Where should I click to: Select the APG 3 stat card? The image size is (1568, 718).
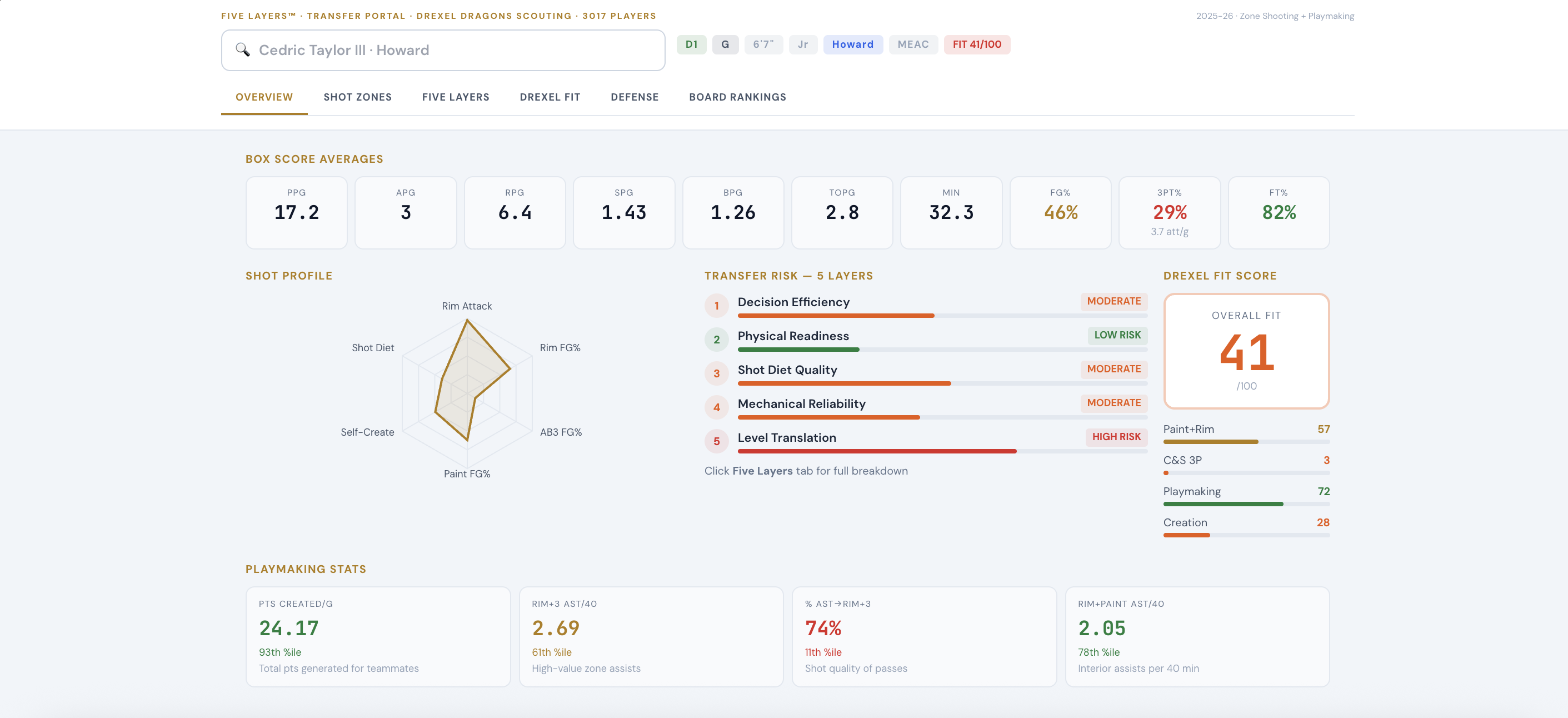pos(406,212)
